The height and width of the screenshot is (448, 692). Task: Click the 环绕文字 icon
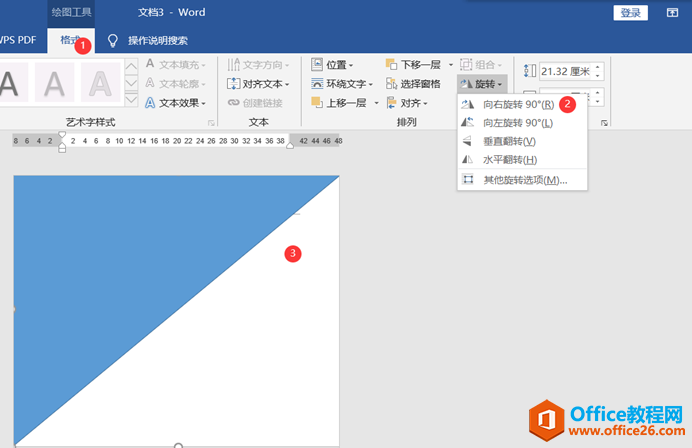click(x=317, y=83)
